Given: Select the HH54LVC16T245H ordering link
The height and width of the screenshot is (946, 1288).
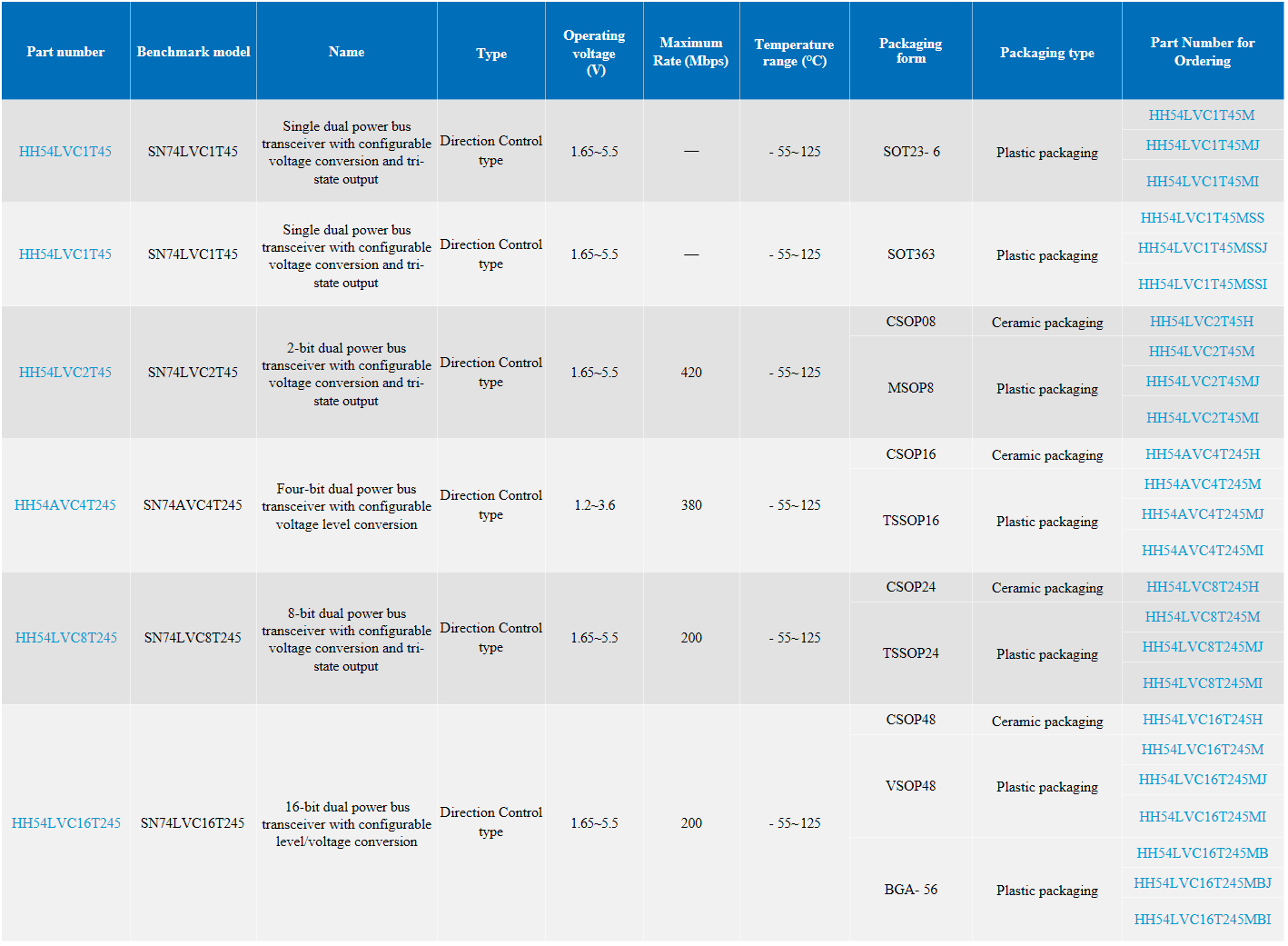Looking at the screenshot, I should (1202, 720).
